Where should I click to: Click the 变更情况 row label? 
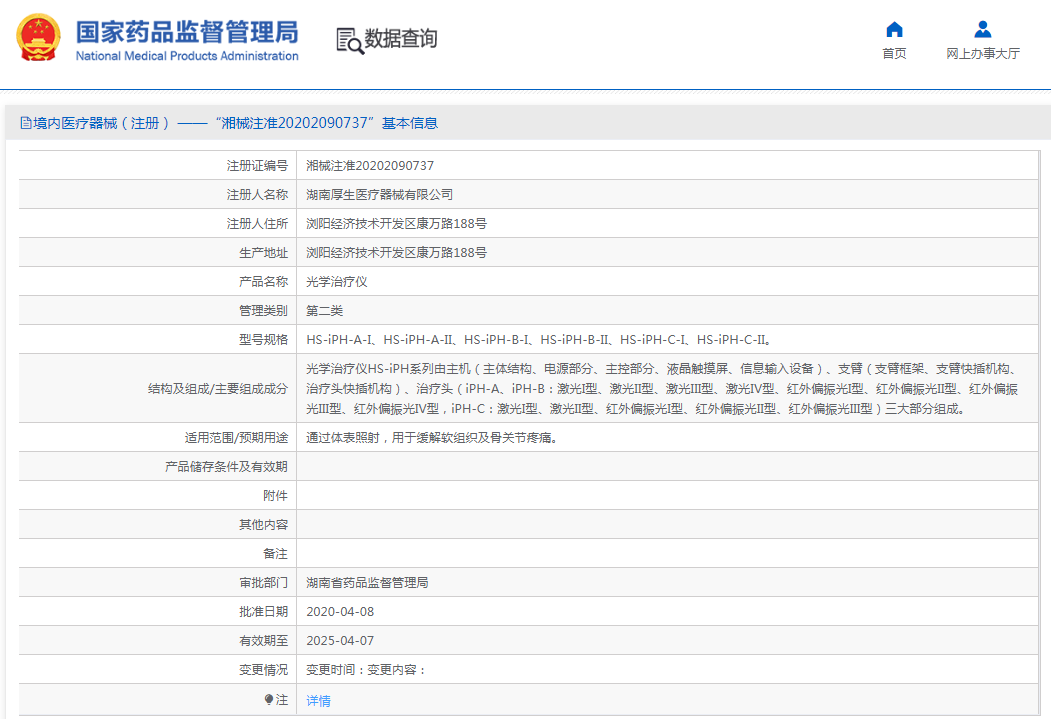(263, 670)
